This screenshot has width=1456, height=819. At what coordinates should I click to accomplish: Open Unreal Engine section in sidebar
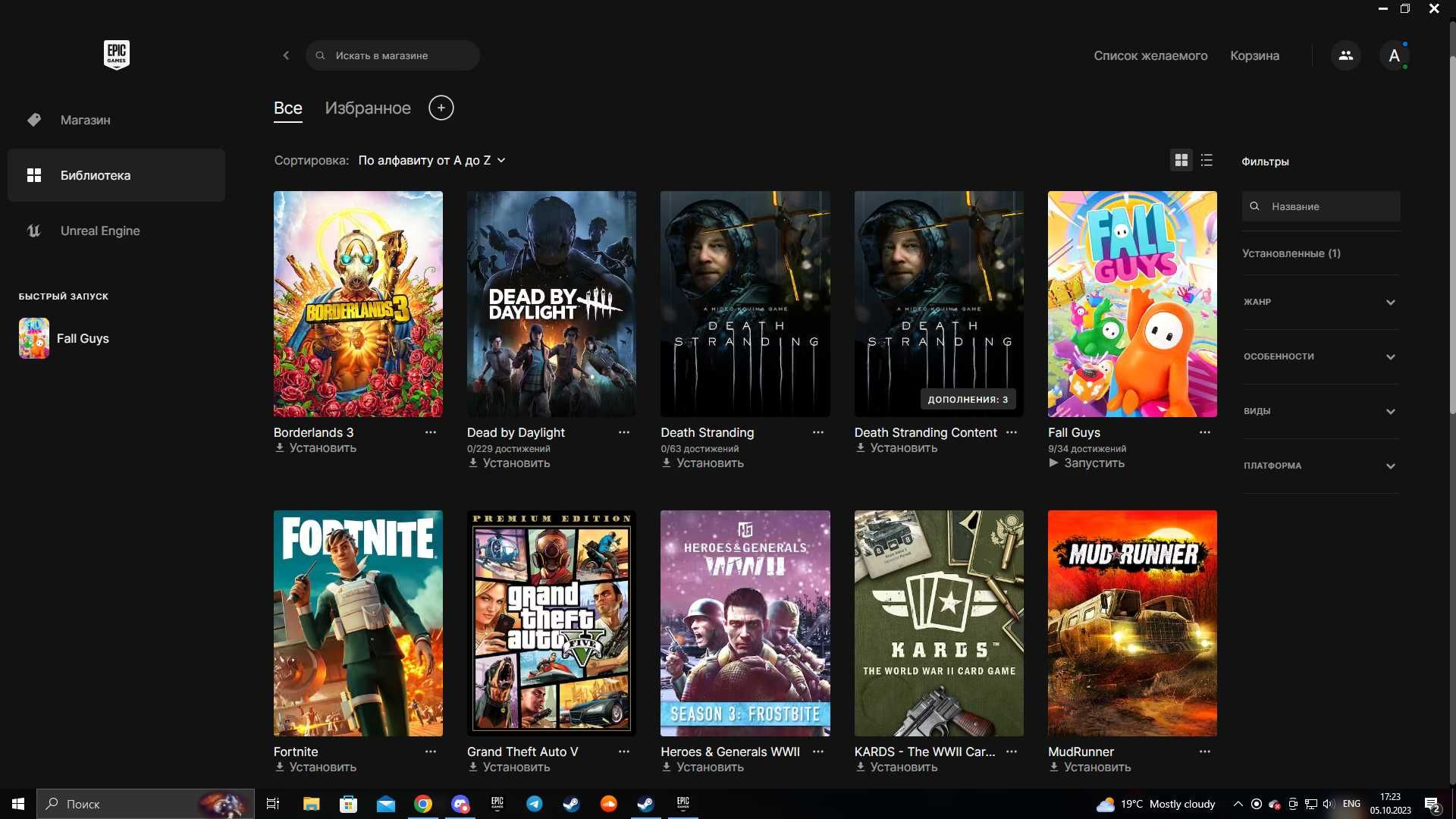(116, 231)
